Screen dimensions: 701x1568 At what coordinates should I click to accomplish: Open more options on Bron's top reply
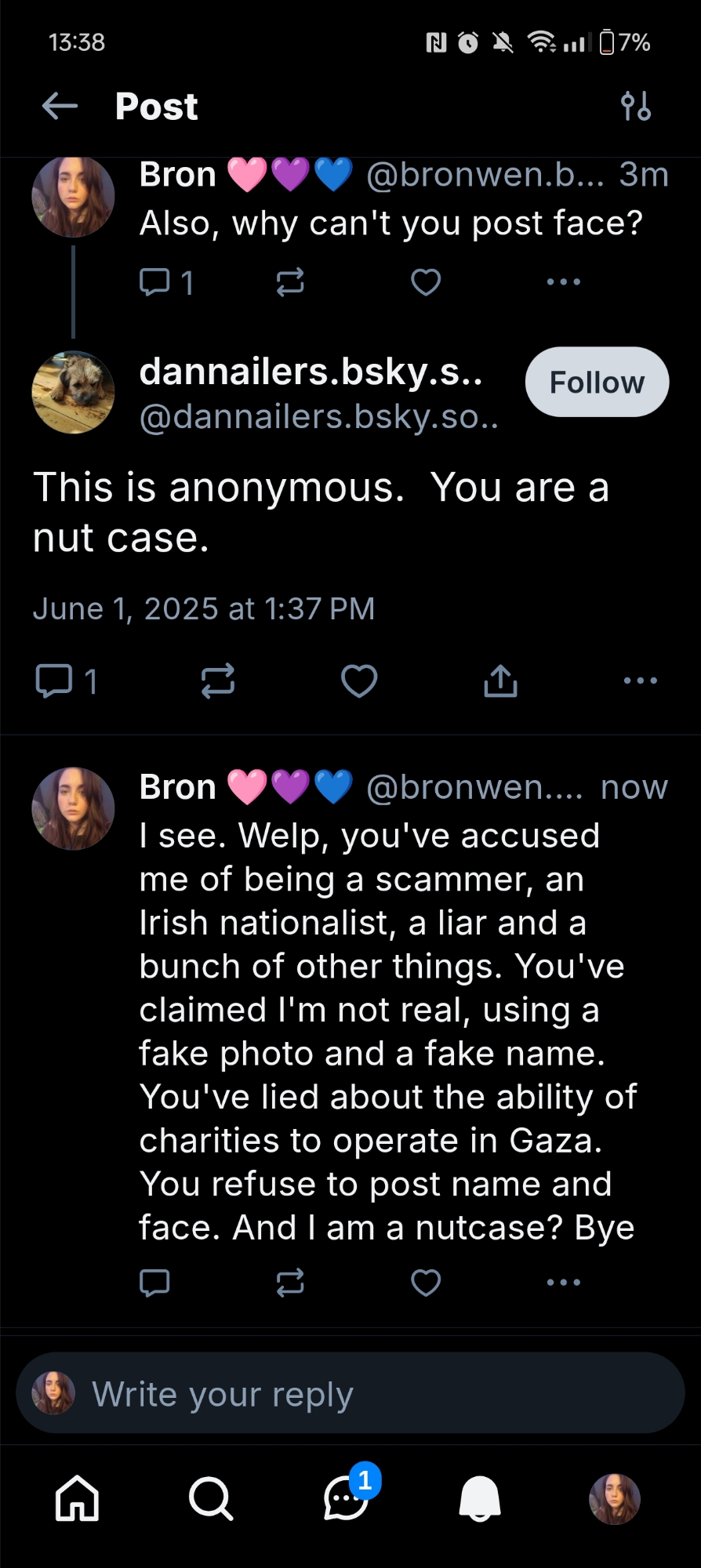coord(563,282)
